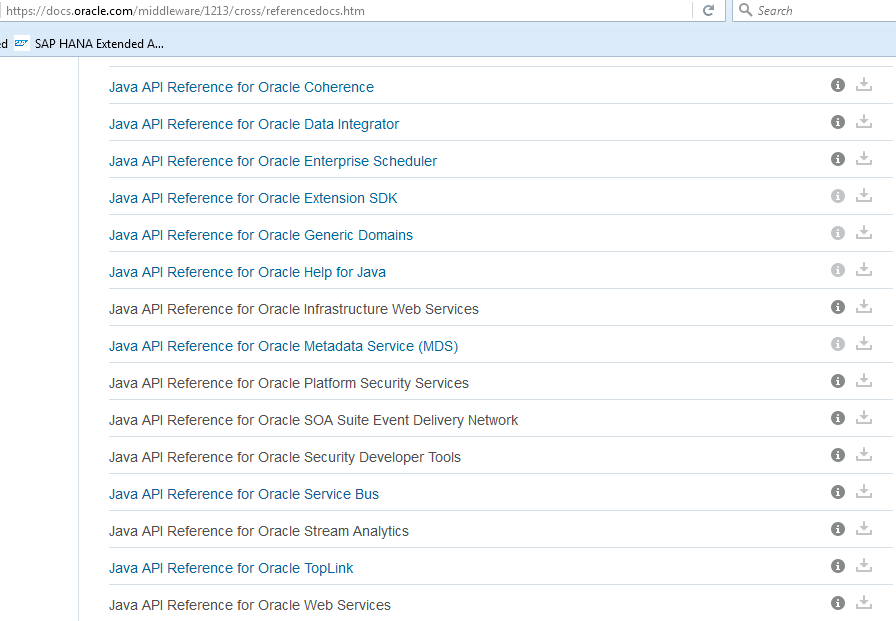This screenshot has width=896, height=621.
Task: Show info for Platform Security Services
Action: click(838, 381)
